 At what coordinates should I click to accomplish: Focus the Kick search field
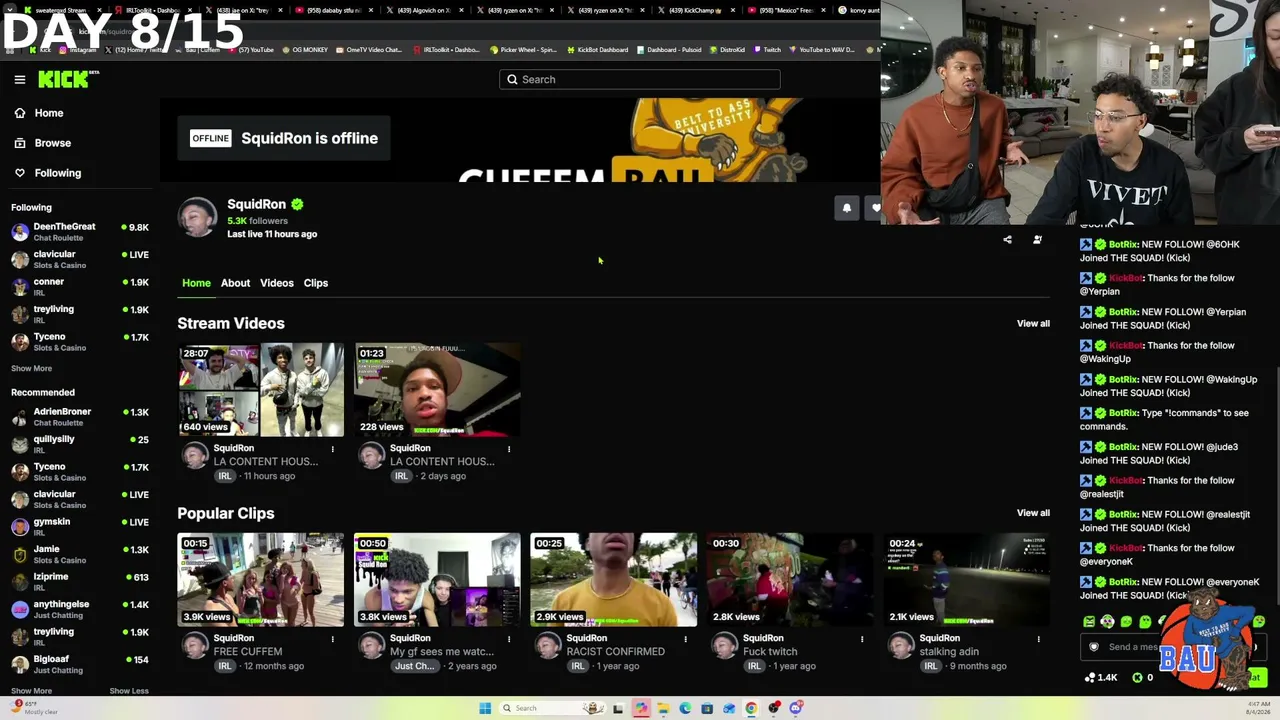[x=640, y=79]
